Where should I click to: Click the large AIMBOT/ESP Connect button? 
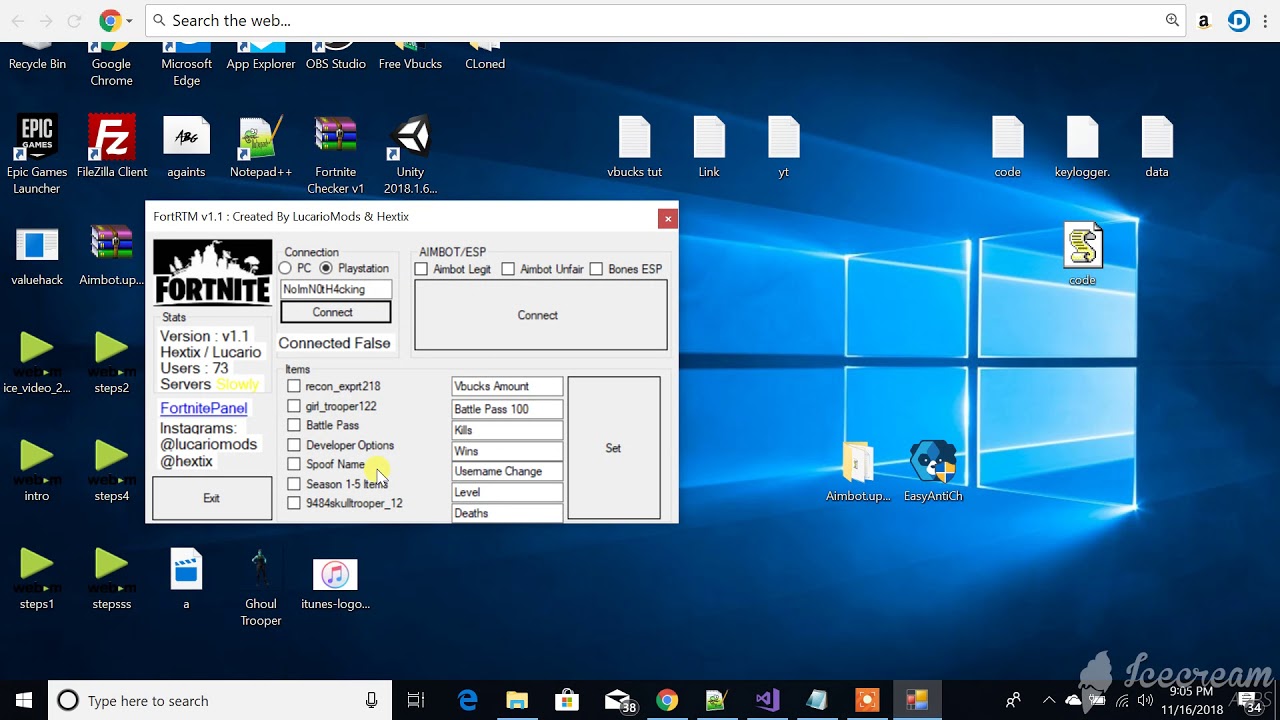[541, 315]
